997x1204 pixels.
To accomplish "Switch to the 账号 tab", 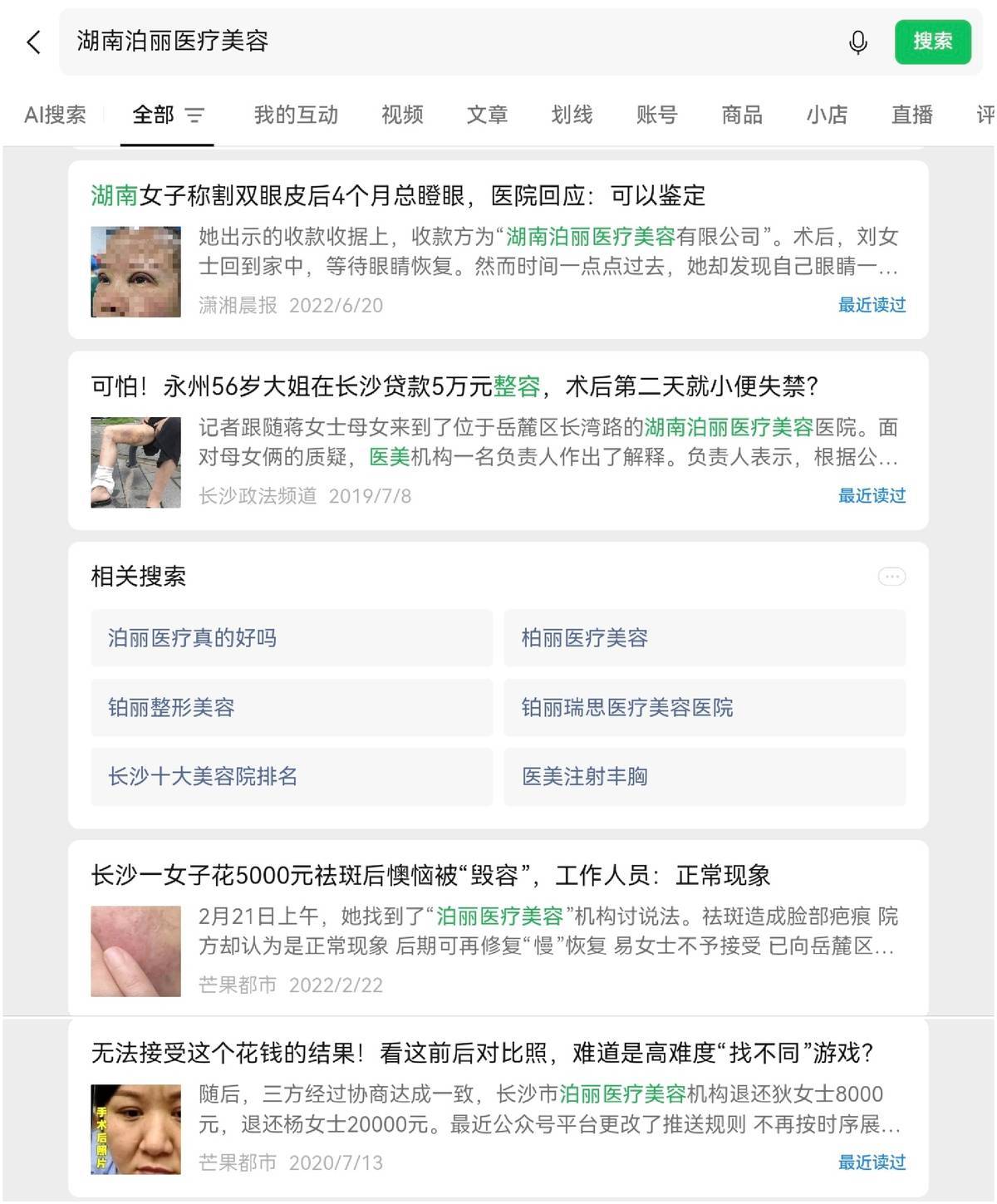I will [656, 115].
